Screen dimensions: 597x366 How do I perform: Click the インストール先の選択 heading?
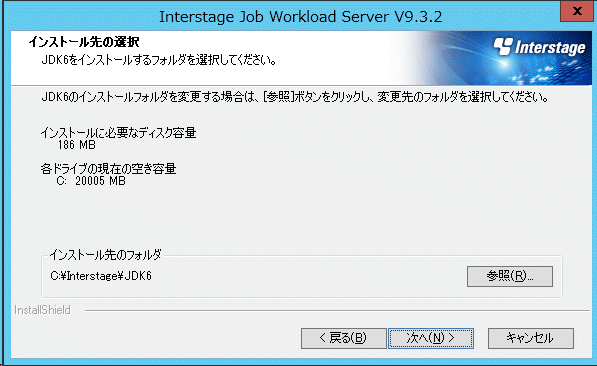pos(84,42)
